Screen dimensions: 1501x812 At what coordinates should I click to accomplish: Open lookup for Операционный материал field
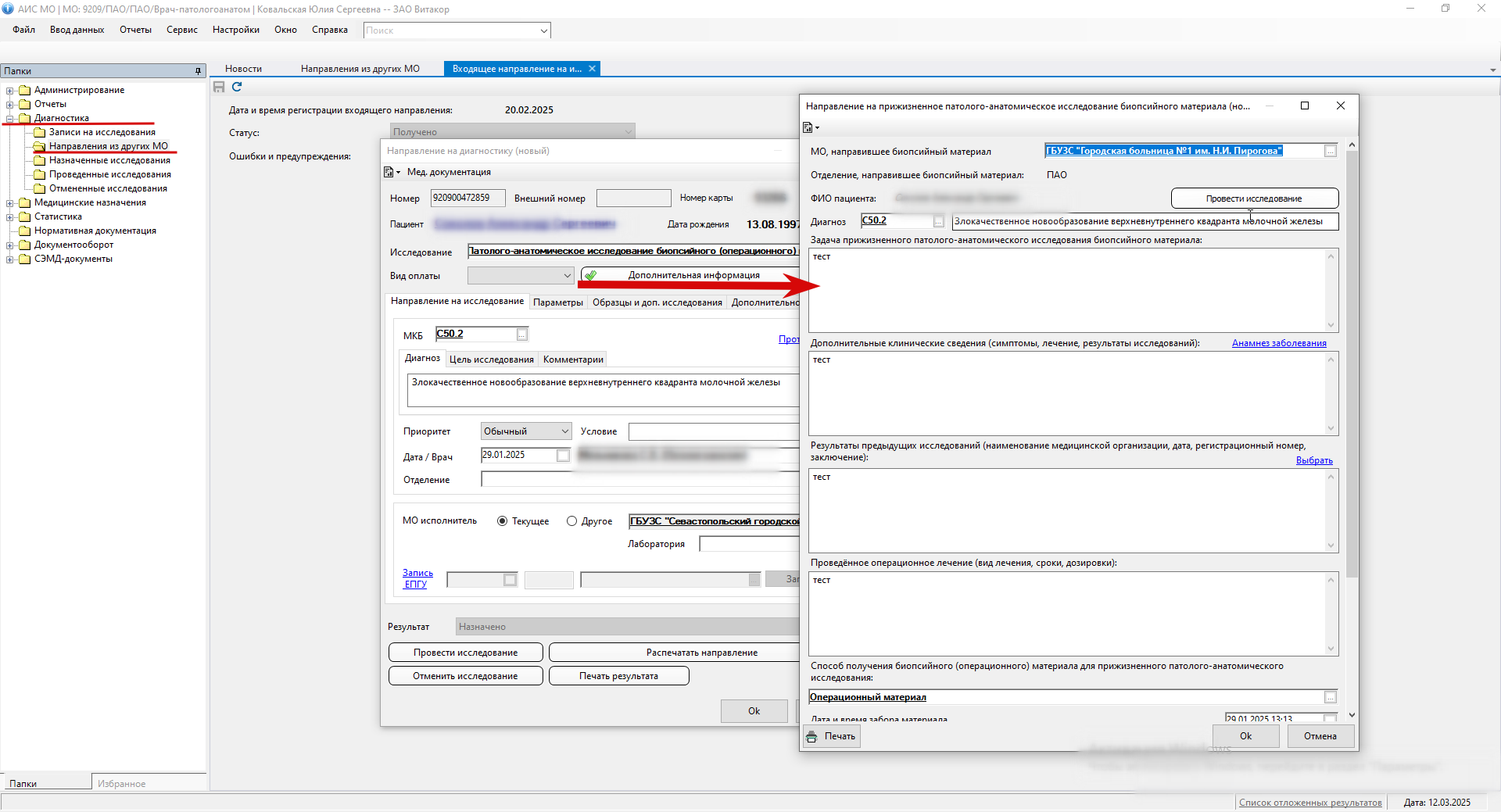(x=1331, y=697)
